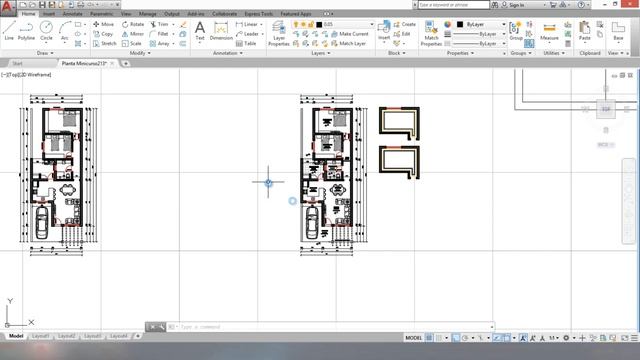
Task: Expand the Utilities panel
Action: click(554, 53)
